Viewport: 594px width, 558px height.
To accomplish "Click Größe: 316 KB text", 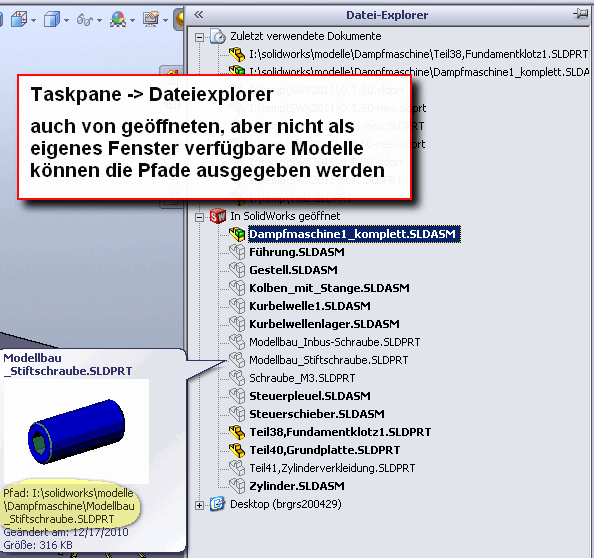I will pos(38,545).
